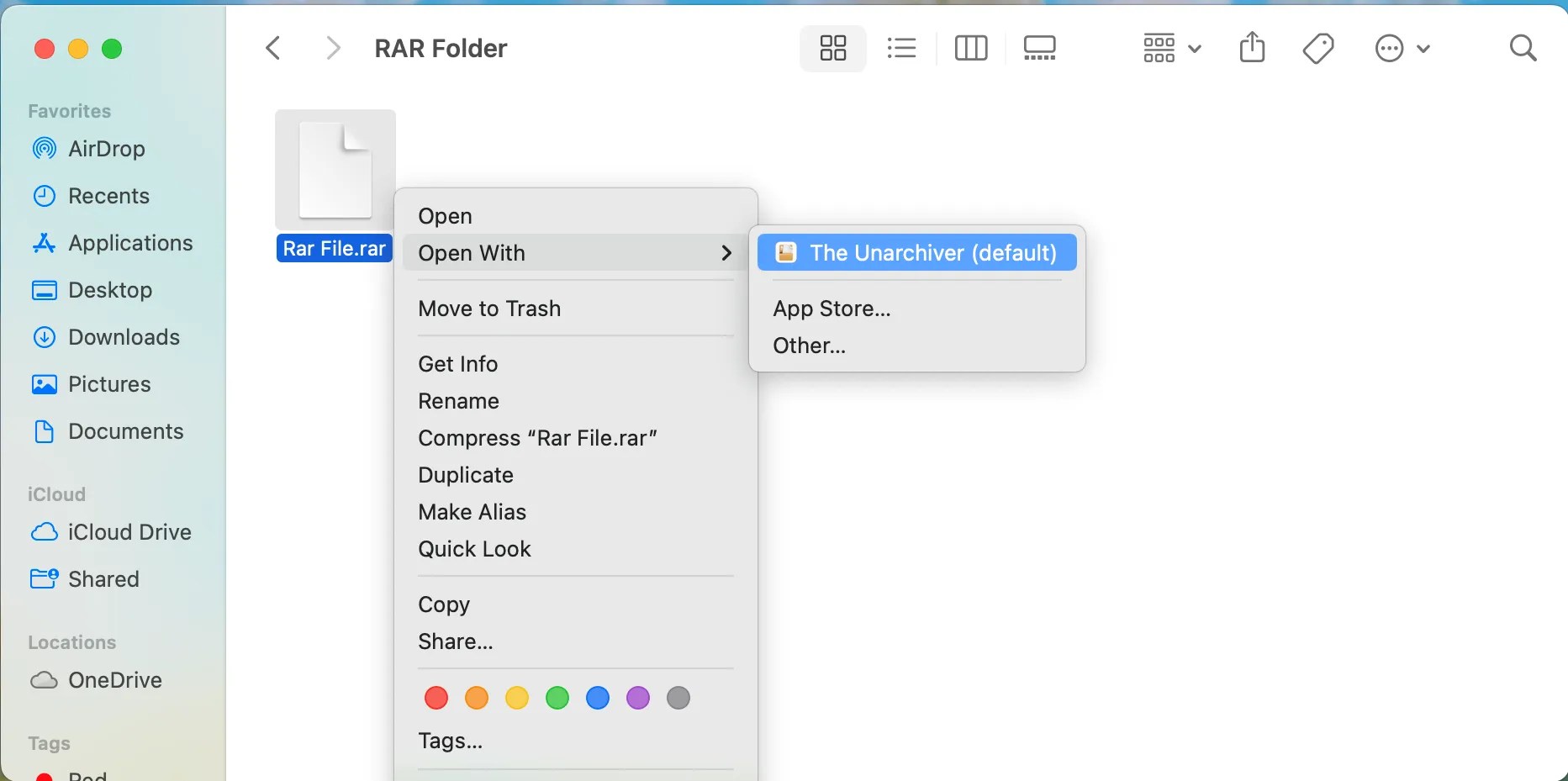Open App Store... from the submenu
The height and width of the screenshot is (781, 1568).
832,309
